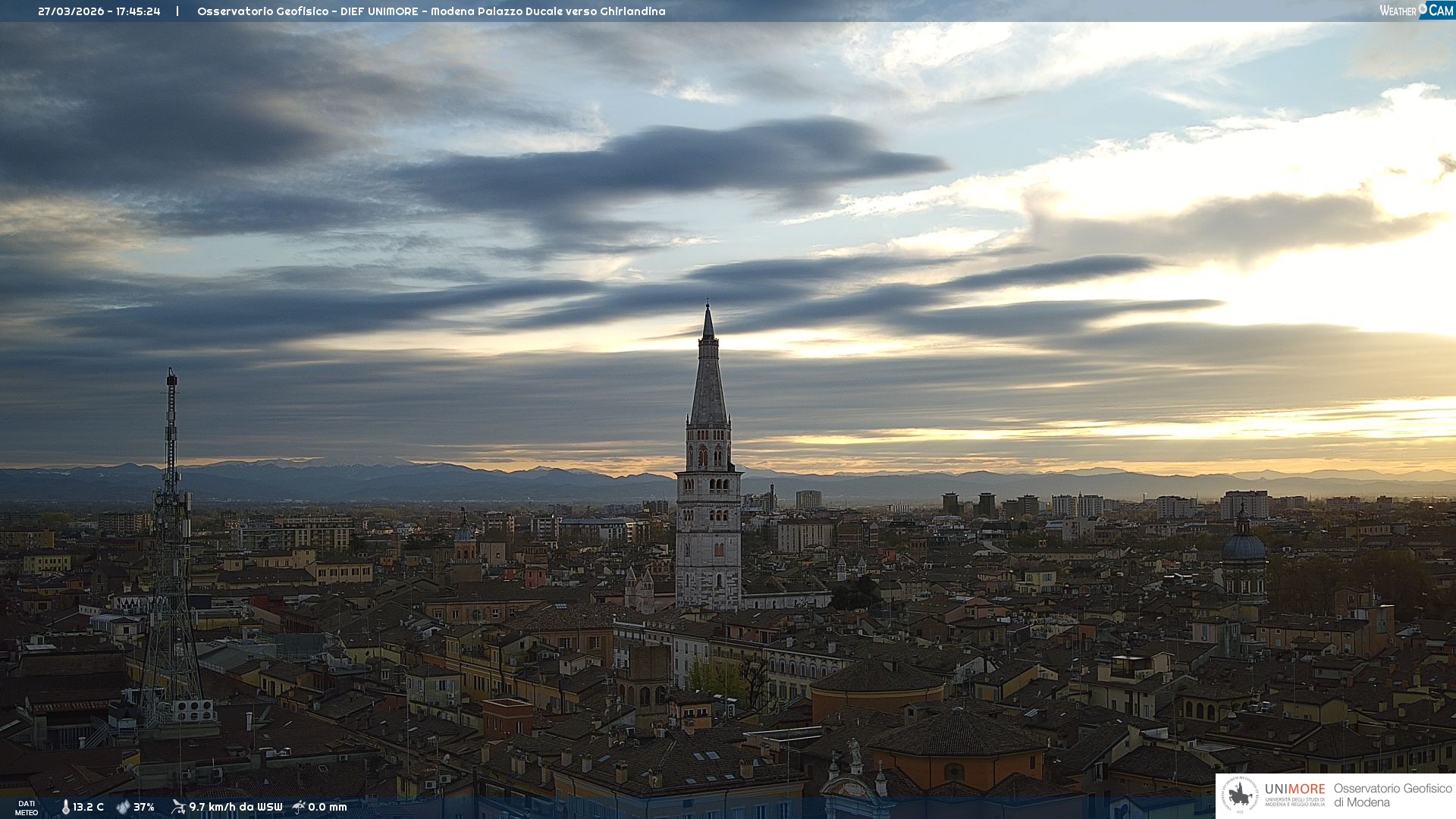Click the water drops humidity icon

point(123,807)
